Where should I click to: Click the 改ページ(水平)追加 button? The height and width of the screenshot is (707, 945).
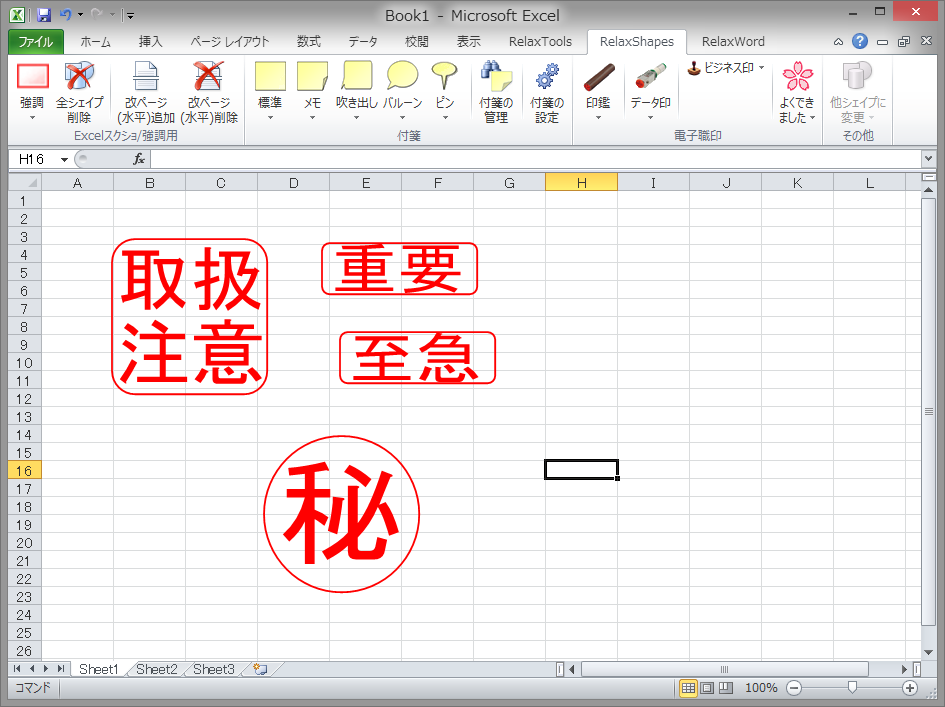pos(145,90)
